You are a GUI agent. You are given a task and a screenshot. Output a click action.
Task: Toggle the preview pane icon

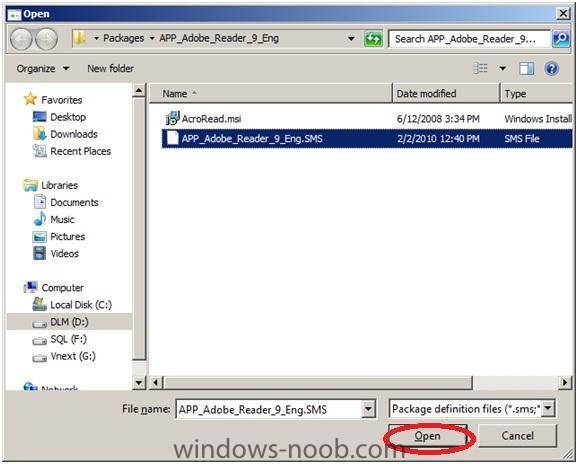(x=526, y=68)
